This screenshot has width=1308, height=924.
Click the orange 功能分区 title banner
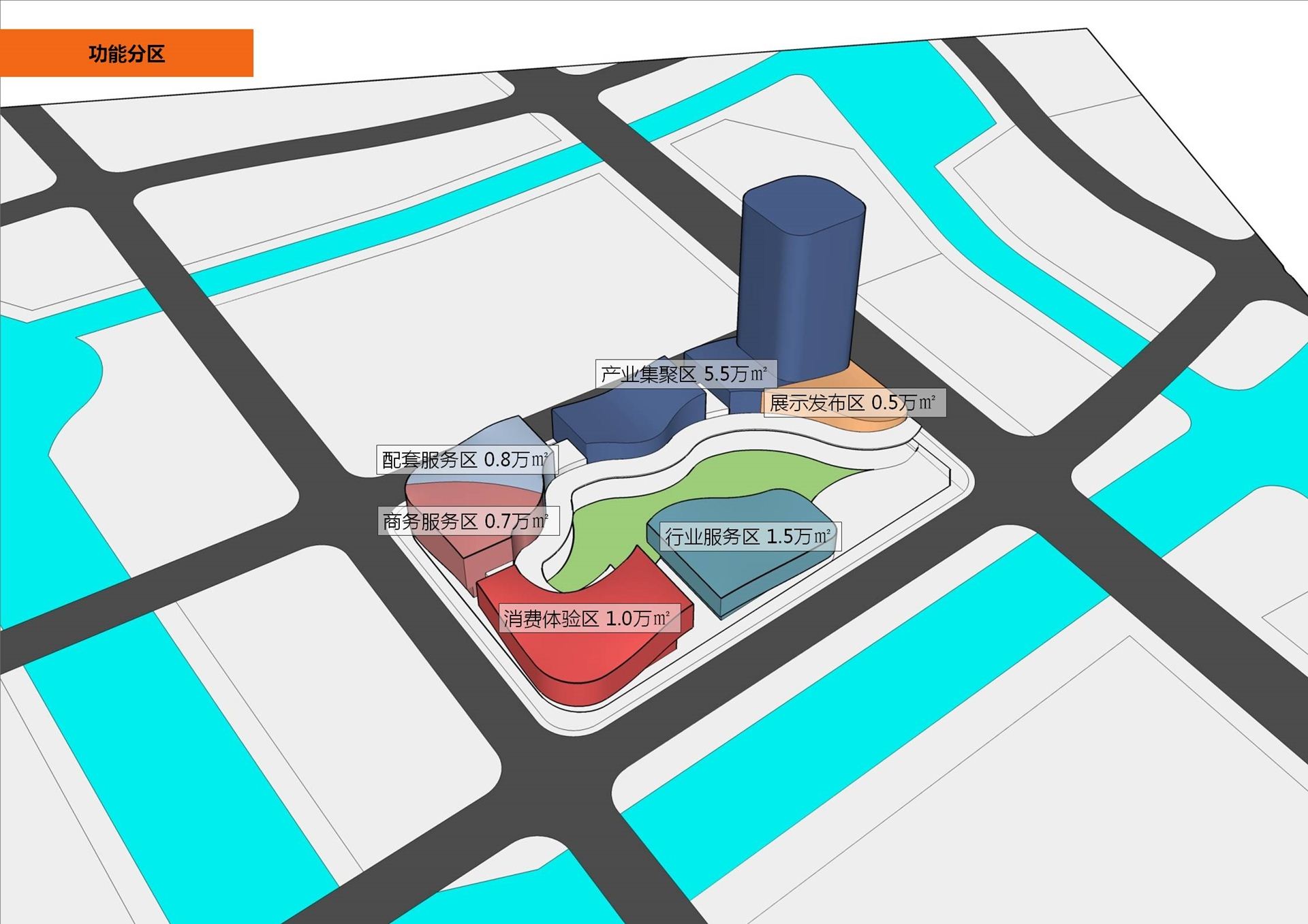point(127,53)
